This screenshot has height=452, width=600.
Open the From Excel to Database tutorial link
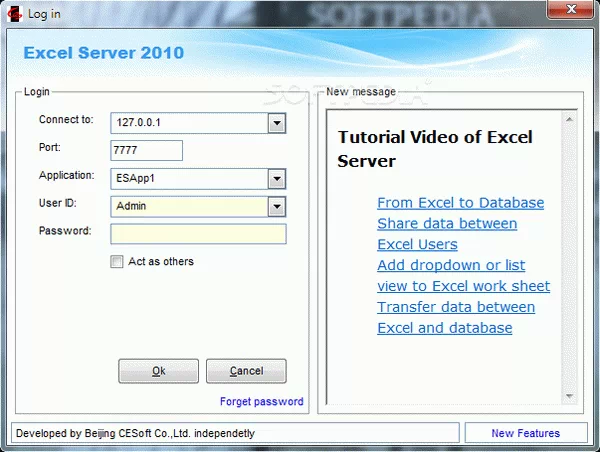click(x=461, y=203)
